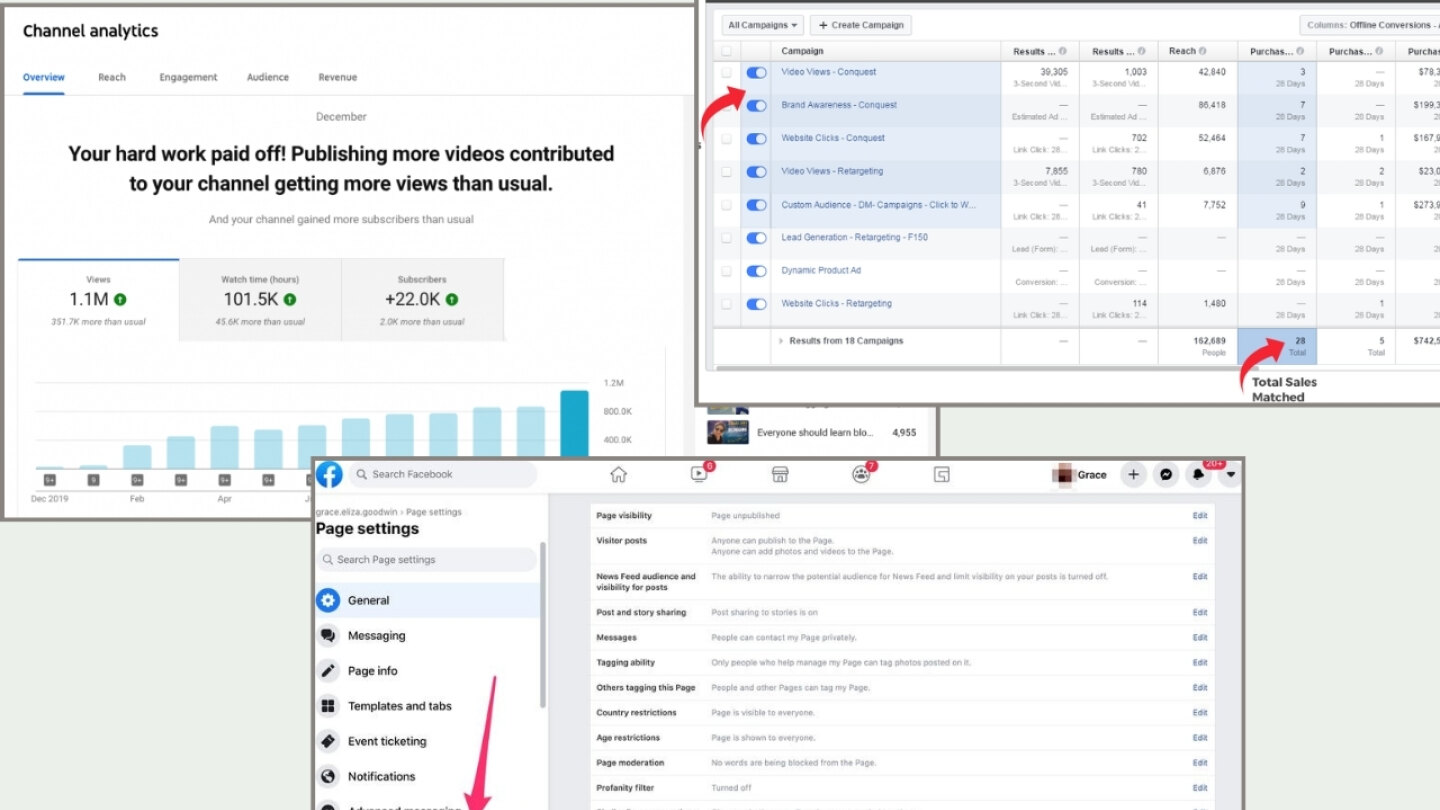Click Edit for Page visibility
The height and width of the screenshot is (810, 1440).
tap(1200, 516)
